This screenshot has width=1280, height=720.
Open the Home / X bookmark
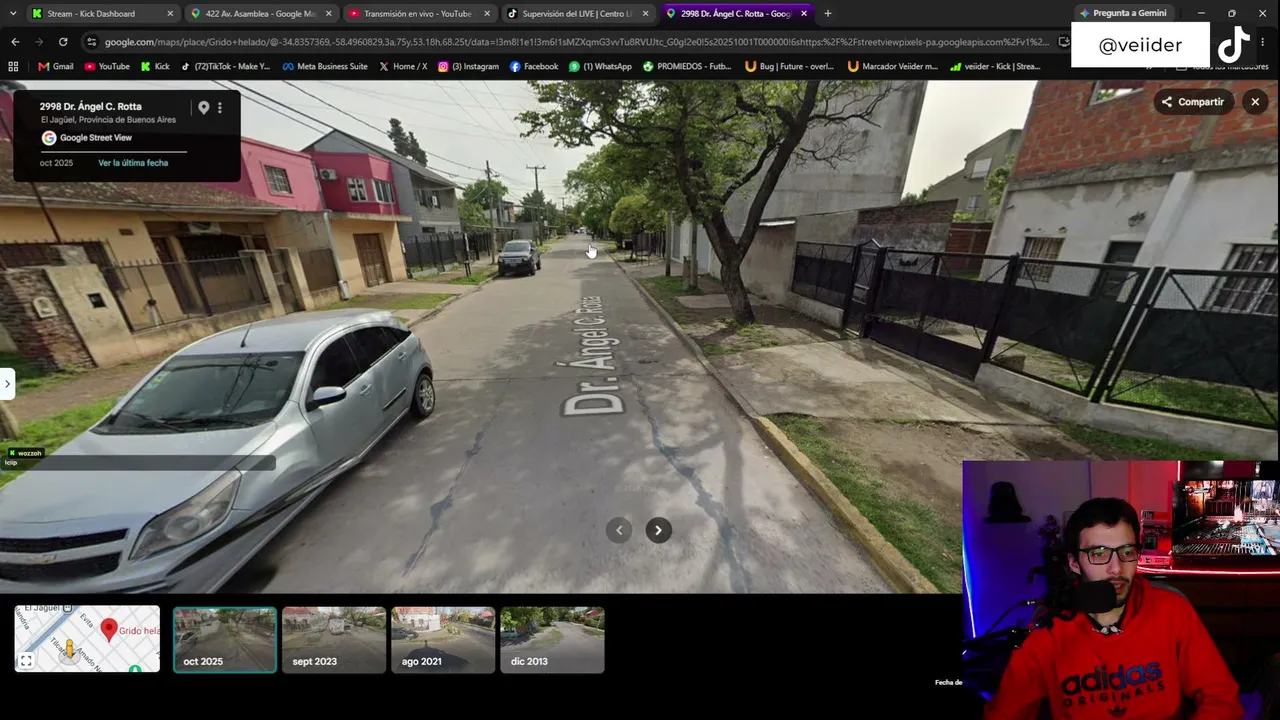click(403, 67)
